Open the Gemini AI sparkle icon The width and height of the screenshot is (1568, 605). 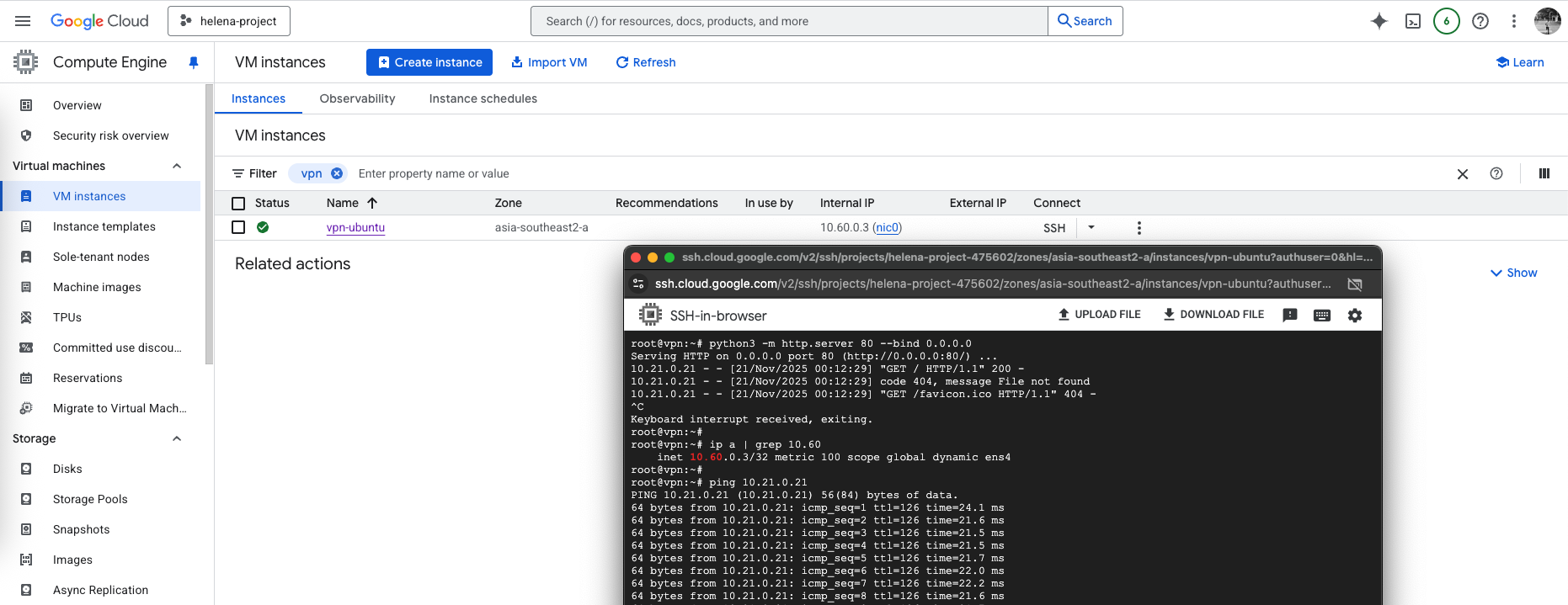pyautogui.click(x=1379, y=21)
